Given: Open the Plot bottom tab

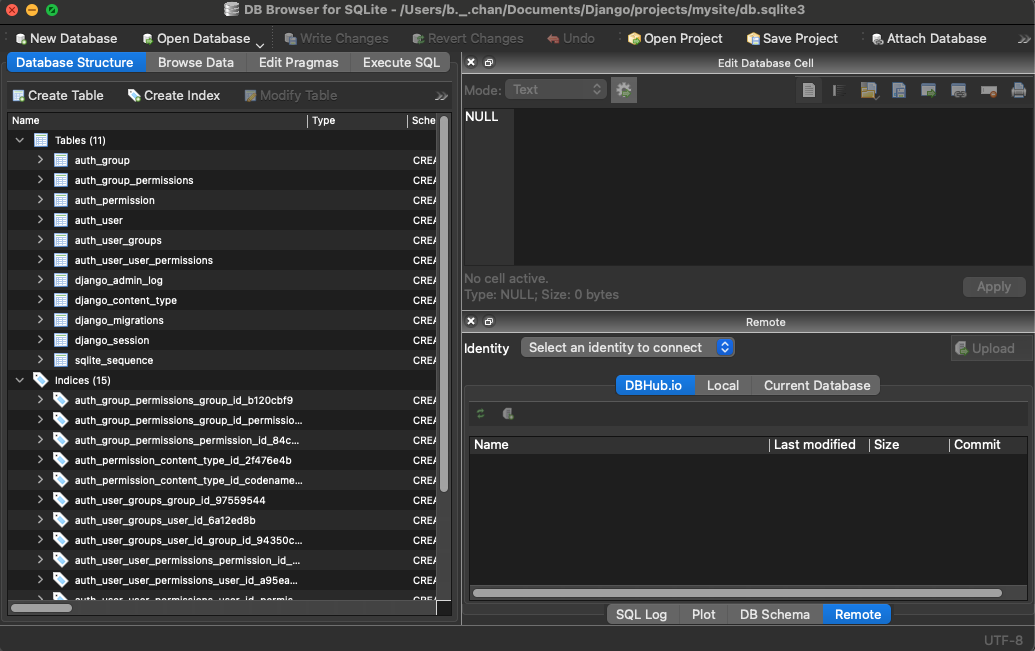Looking at the screenshot, I should click(703, 615).
